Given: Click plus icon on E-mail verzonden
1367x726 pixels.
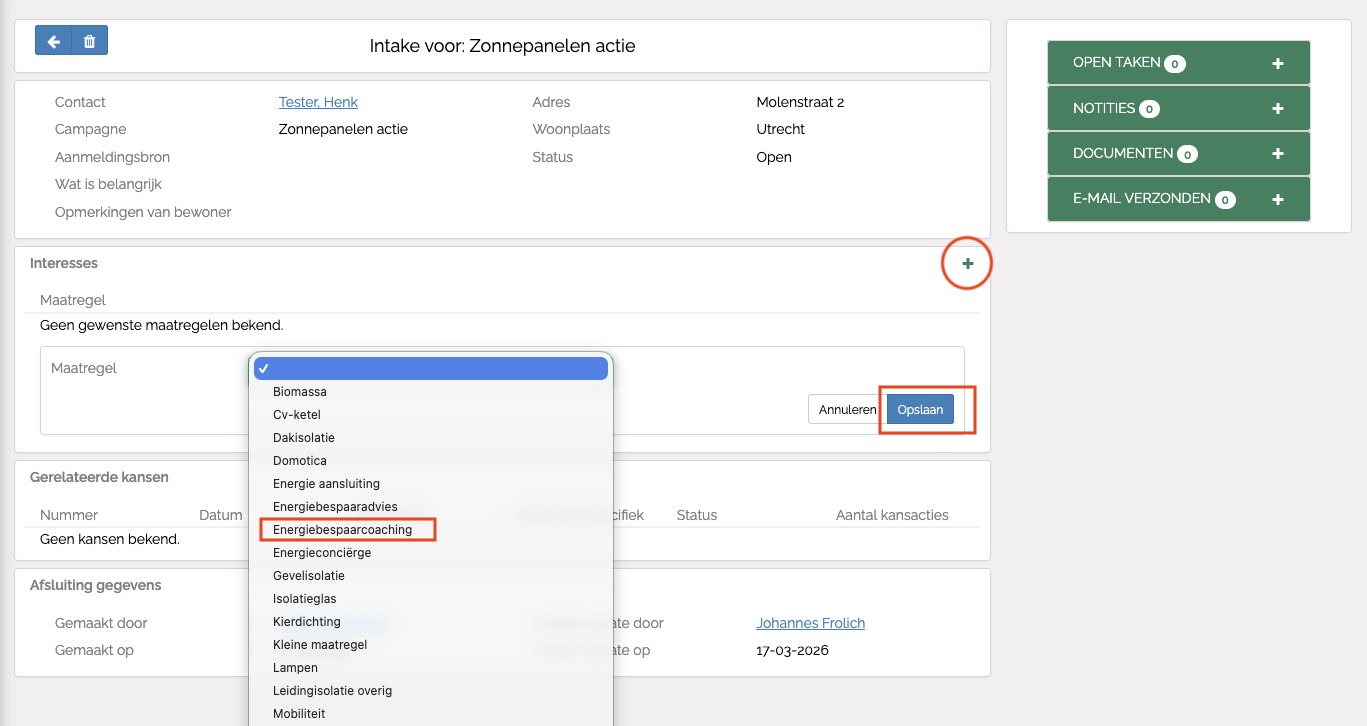Looking at the screenshot, I should pos(1277,199).
